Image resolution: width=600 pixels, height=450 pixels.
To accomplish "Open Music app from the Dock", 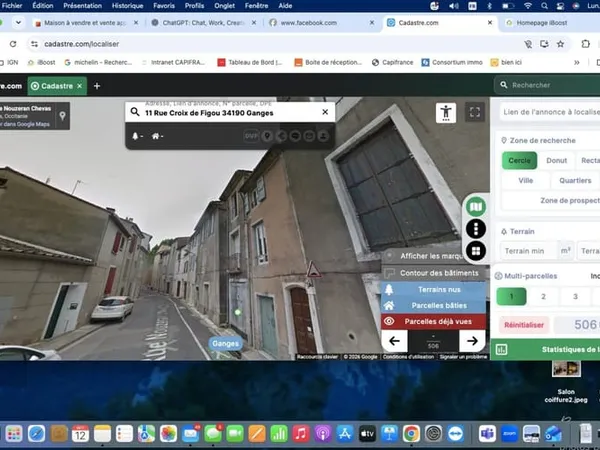I will coord(301,434).
